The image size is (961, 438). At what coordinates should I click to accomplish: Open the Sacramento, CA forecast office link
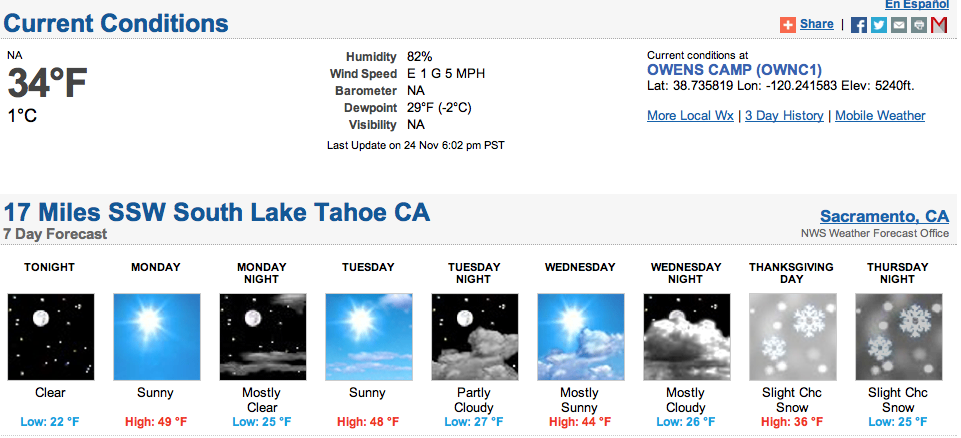[x=884, y=216]
